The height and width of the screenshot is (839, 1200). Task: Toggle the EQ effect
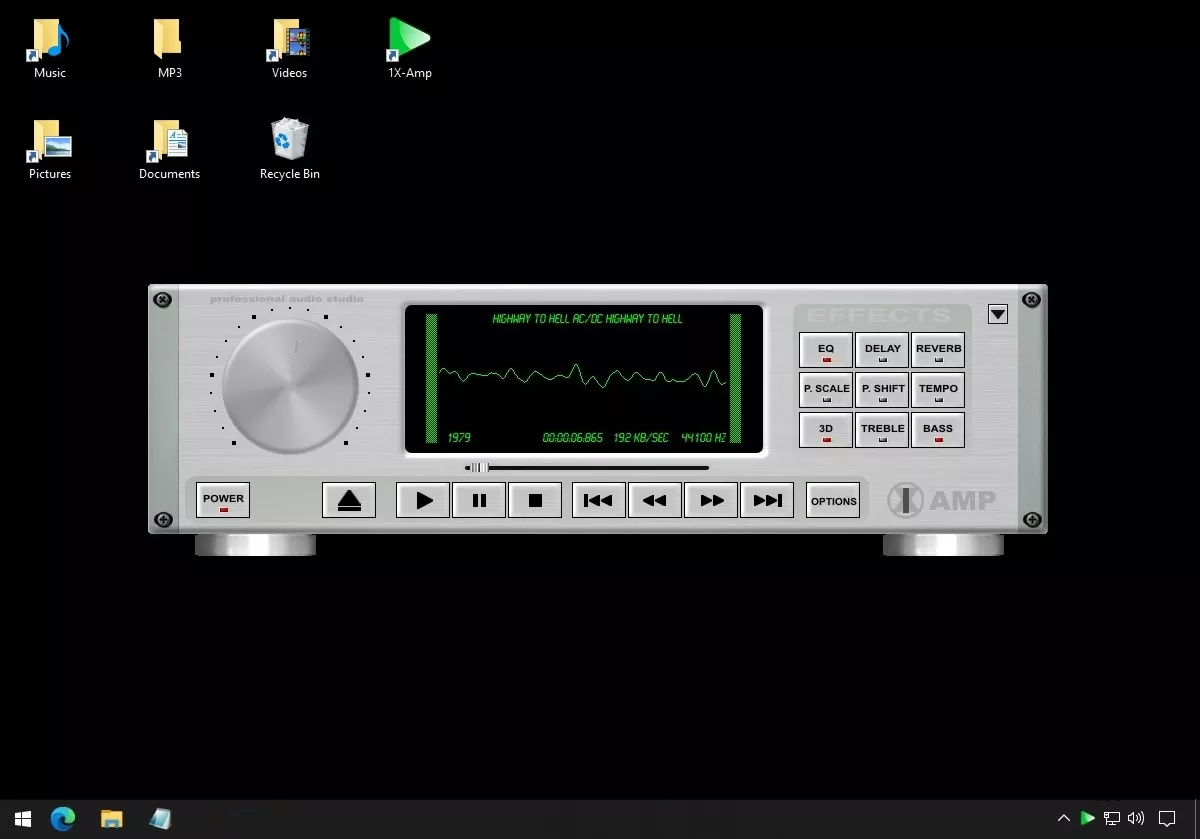pyautogui.click(x=826, y=350)
